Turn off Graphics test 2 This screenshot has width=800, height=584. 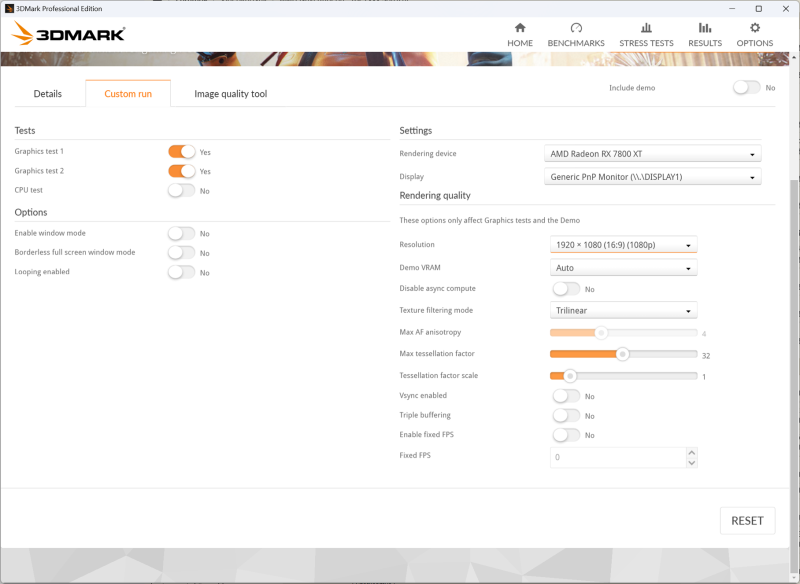pyautogui.click(x=182, y=171)
